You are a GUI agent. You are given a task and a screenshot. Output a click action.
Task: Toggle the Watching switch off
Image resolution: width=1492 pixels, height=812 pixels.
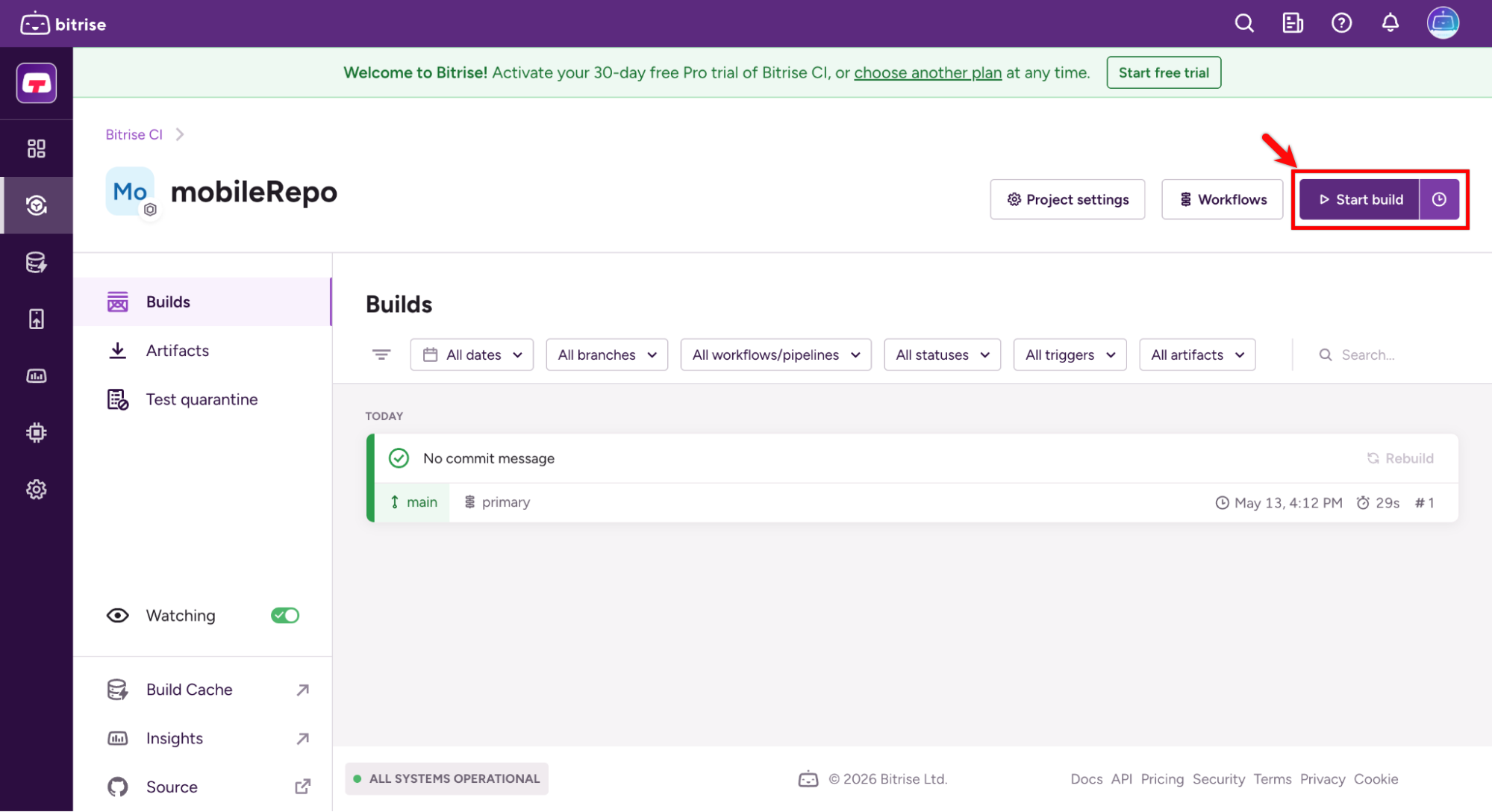(285, 616)
